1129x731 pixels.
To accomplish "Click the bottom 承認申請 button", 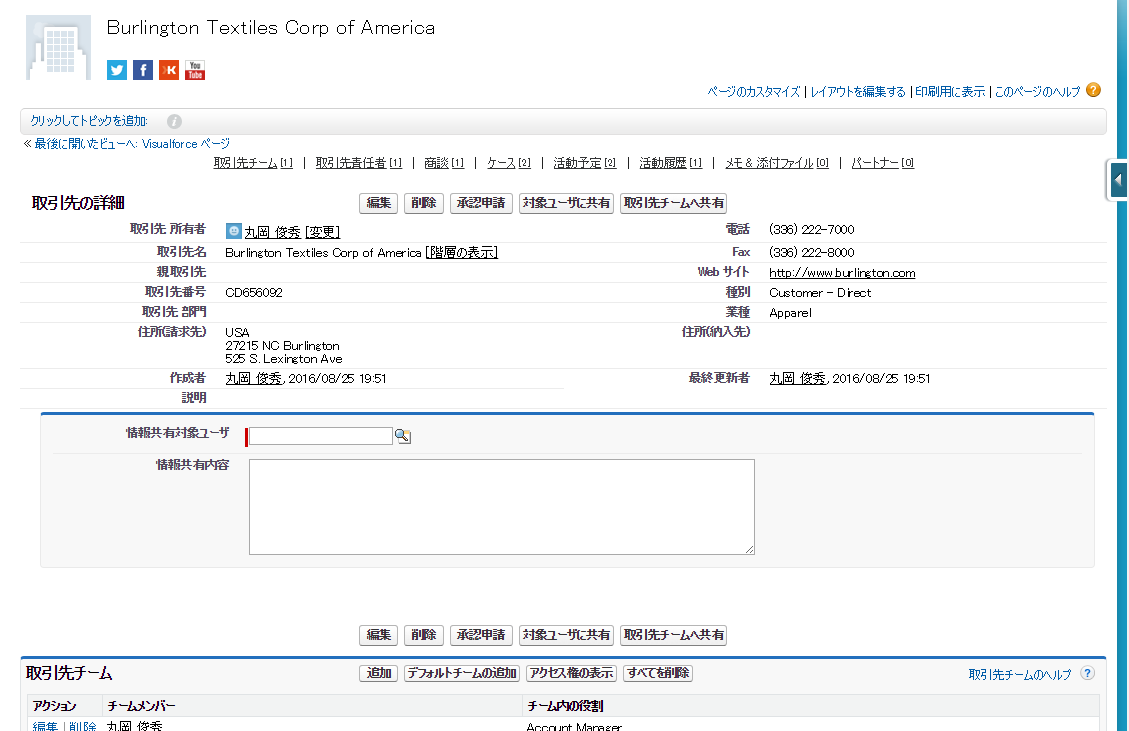I will click(481, 635).
